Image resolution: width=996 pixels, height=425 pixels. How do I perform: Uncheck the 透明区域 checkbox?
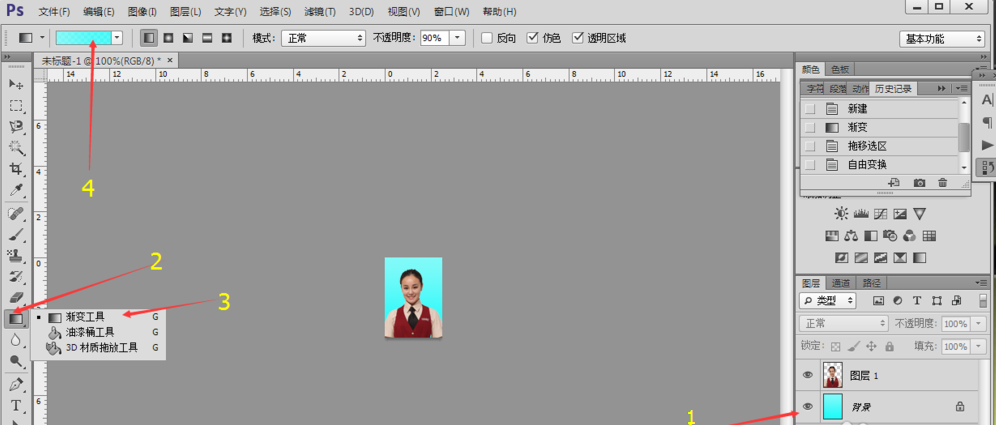click(x=578, y=38)
